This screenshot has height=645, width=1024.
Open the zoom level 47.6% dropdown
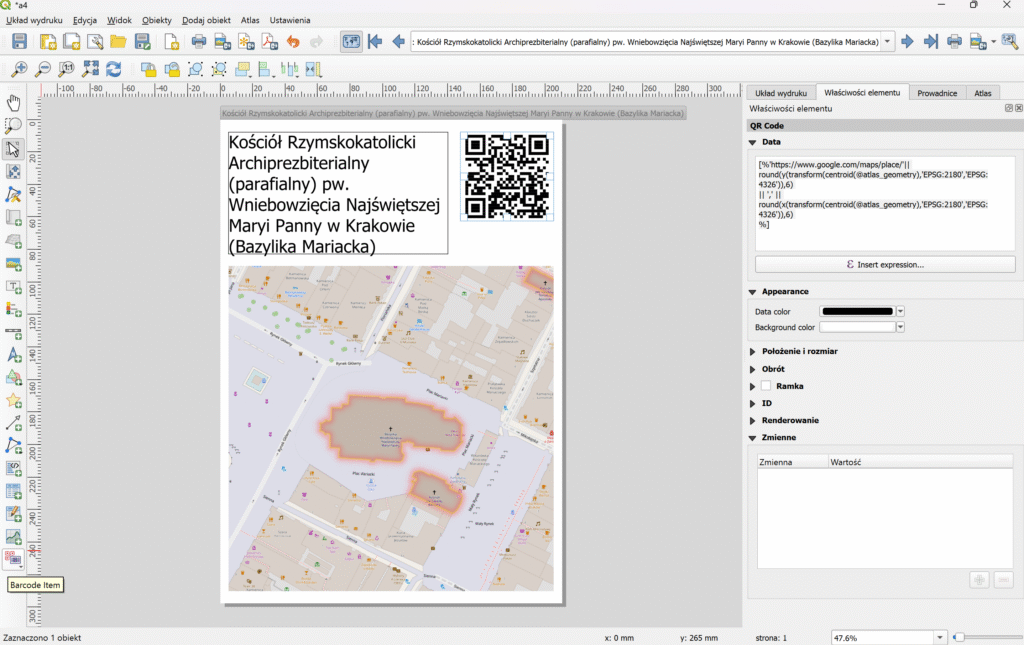tap(939, 637)
